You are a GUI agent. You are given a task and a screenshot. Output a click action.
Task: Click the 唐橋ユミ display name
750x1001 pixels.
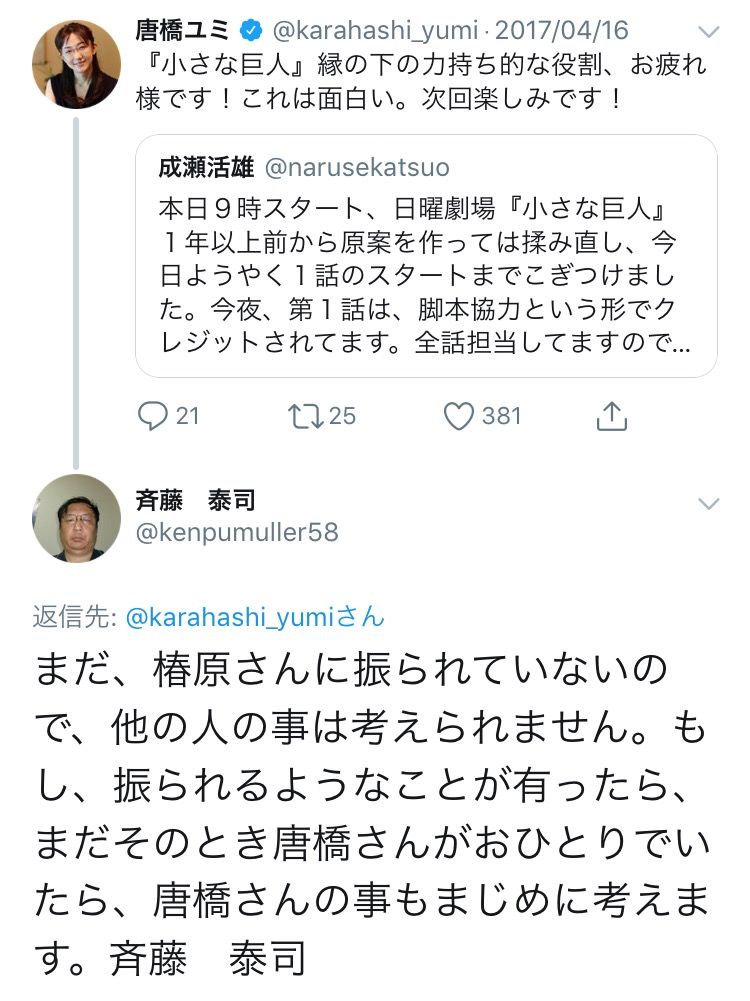click(183, 30)
